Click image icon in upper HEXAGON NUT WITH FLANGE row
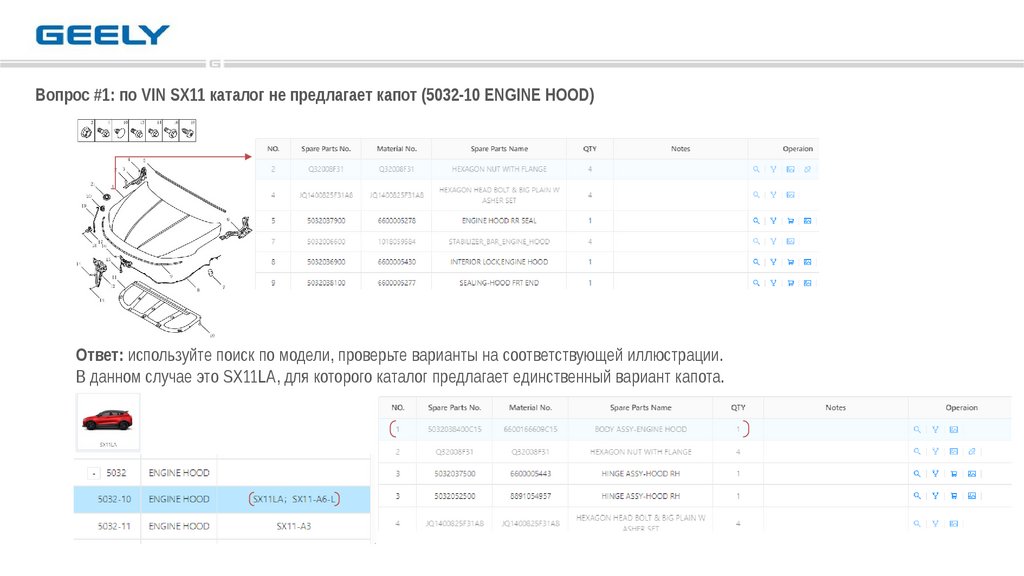This screenshot has width=1024, height=576. click(790, 169)
